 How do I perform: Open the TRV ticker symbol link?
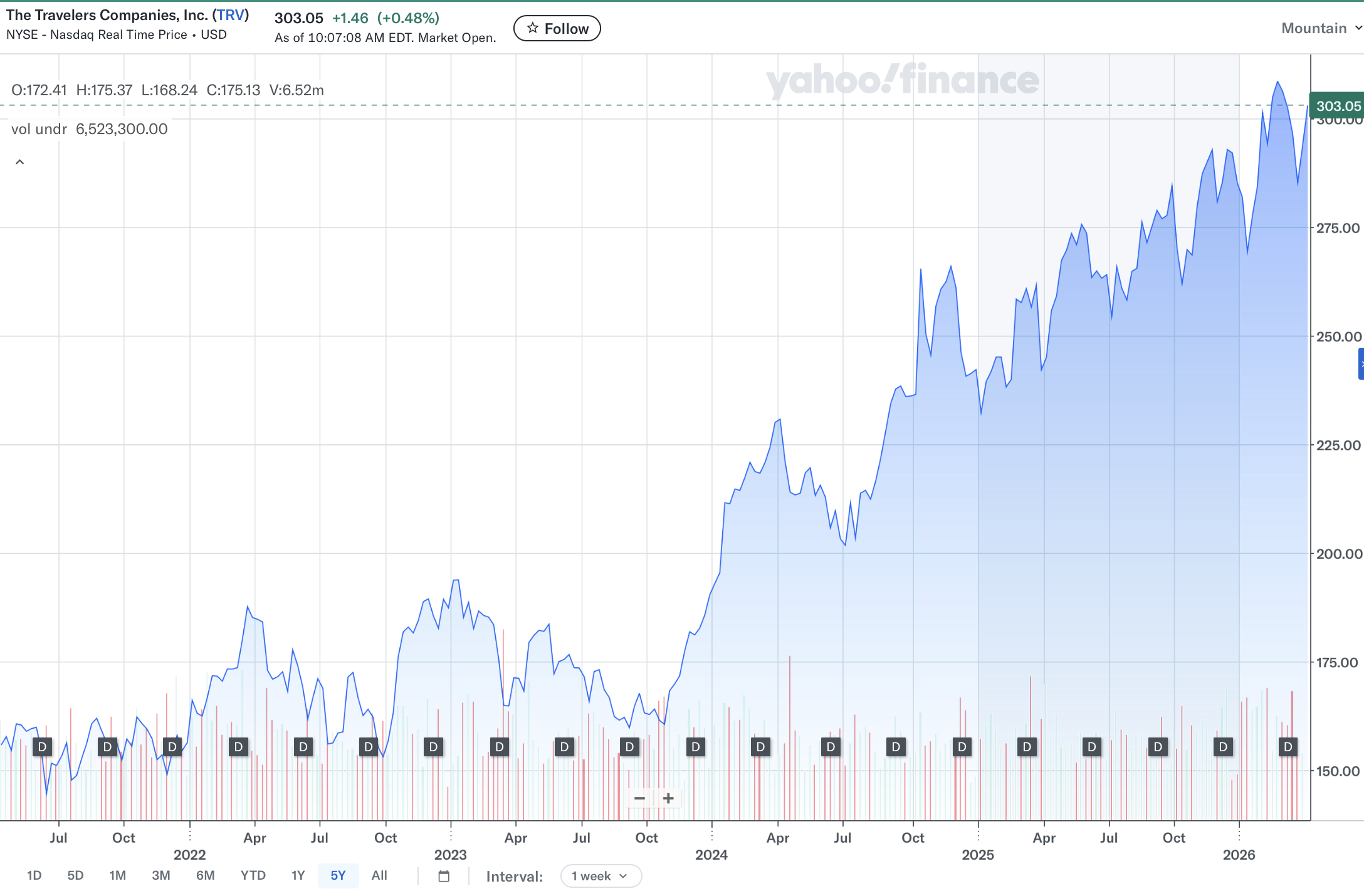tap(231, 15)
